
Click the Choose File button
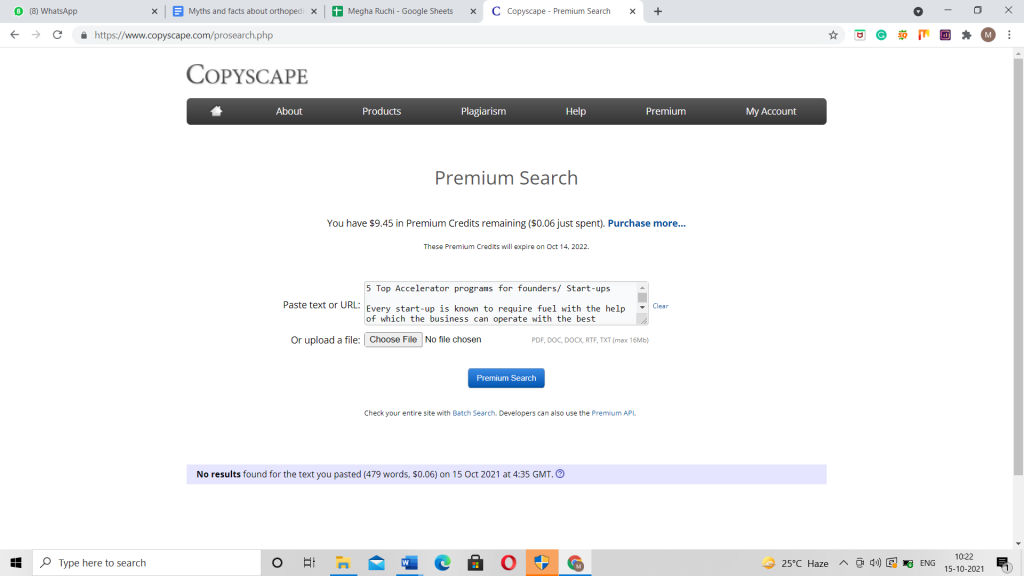click(x=393, y=340)
